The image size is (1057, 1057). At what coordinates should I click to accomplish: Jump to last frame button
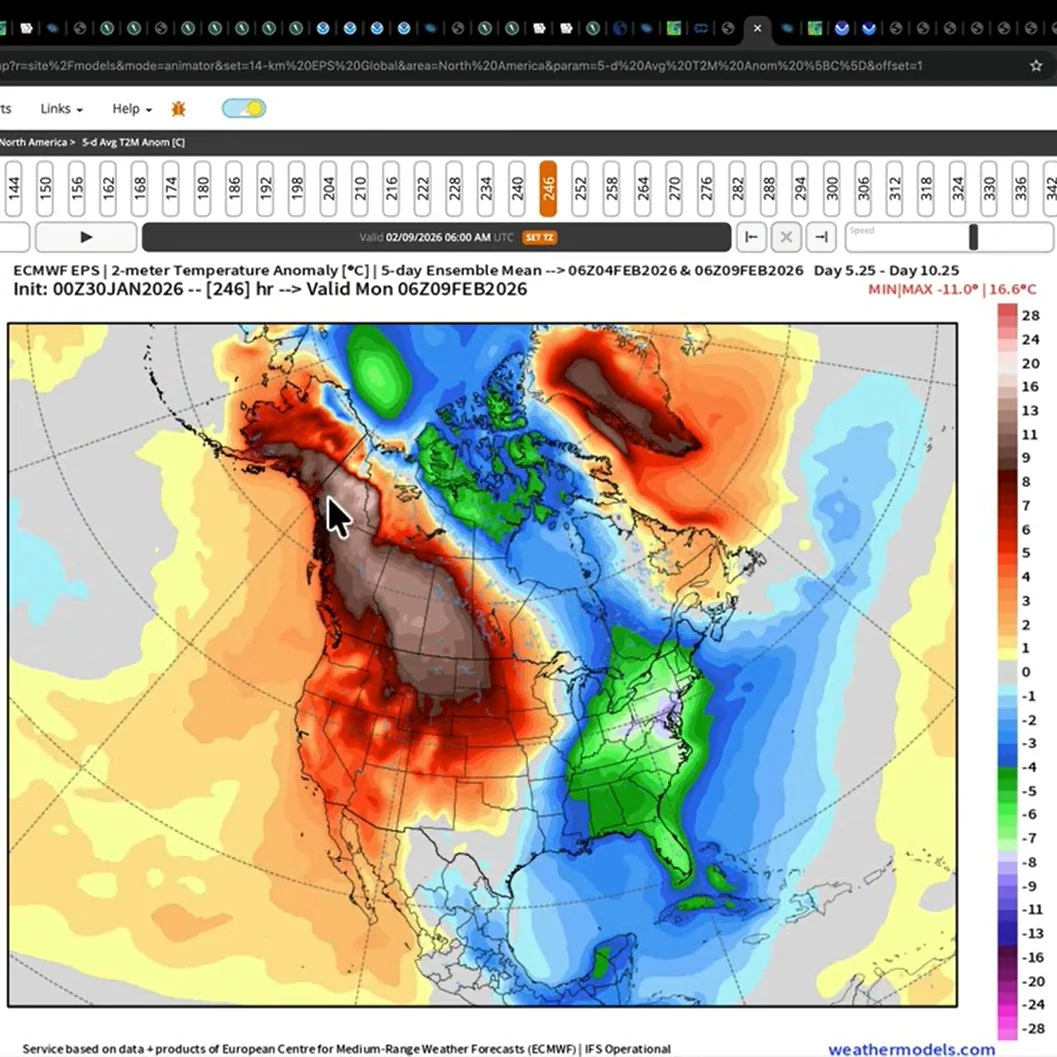coord(821,237)
